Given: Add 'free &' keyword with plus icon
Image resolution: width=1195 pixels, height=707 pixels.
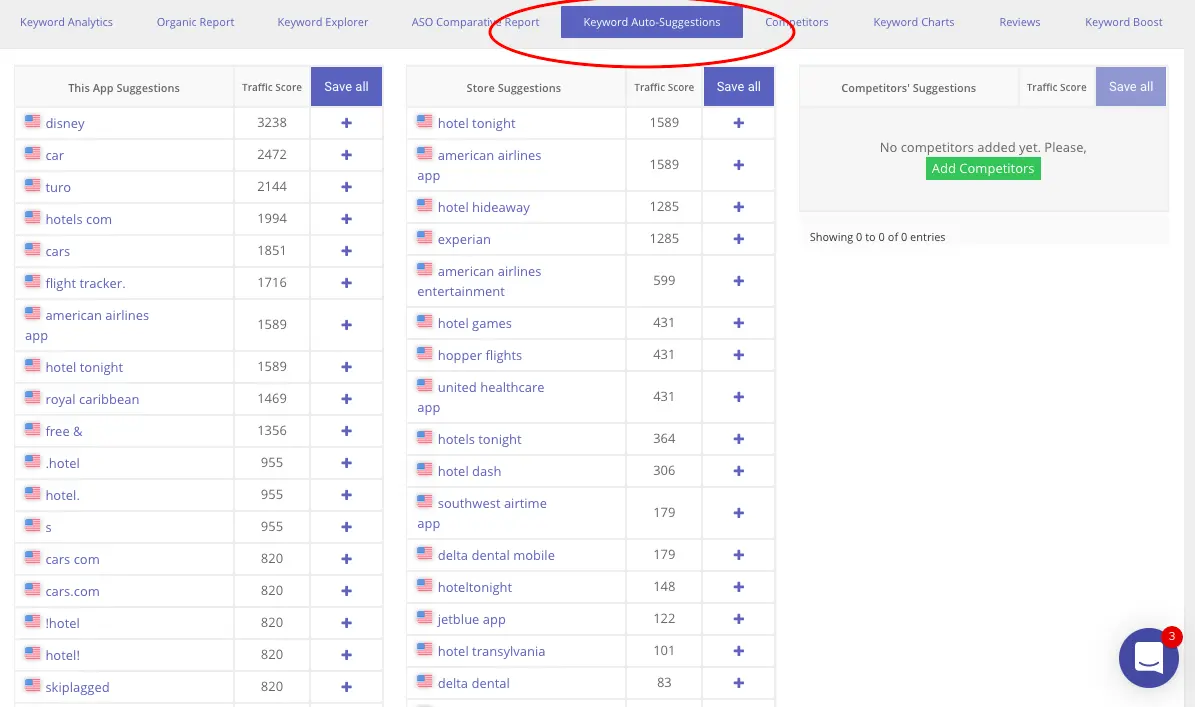Looking at the screenshot, I should pyautogui.click(x=346, y=430).
